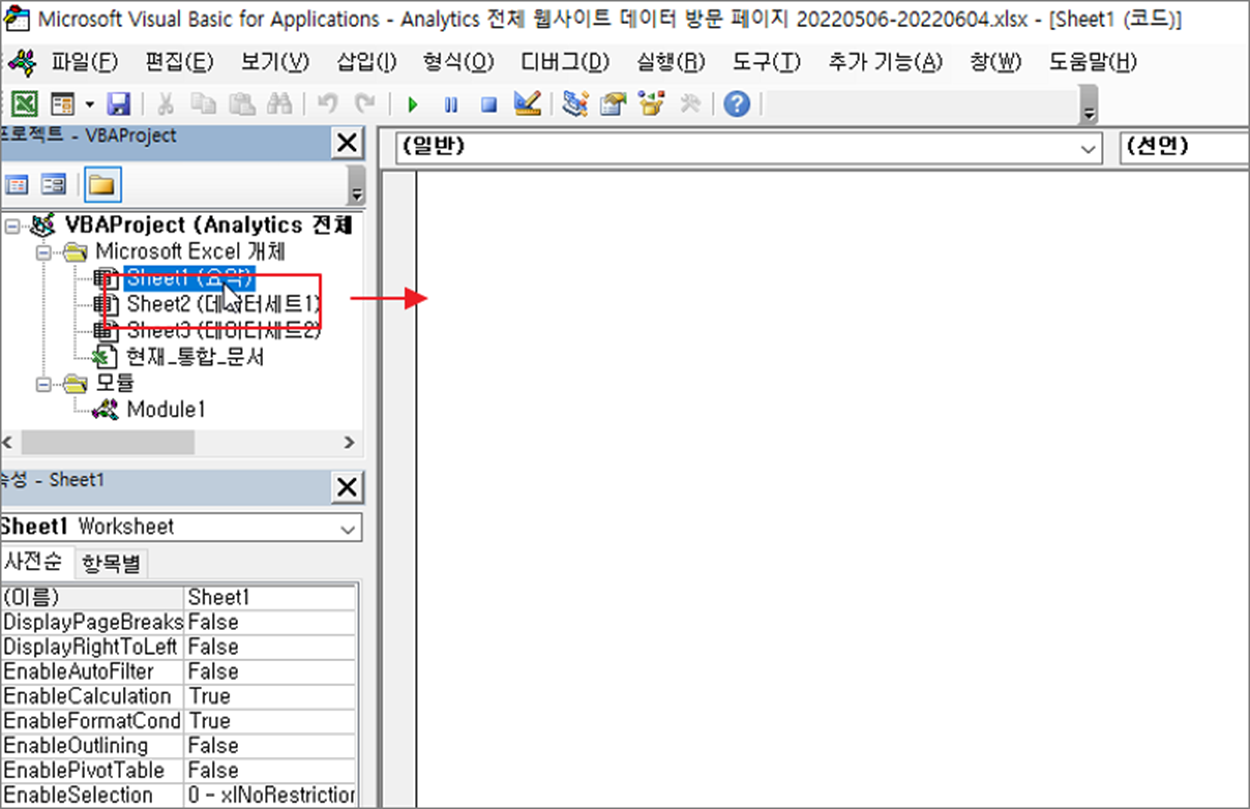Click the Reset stop square icon
1250x809 pixels.
click(488, 104)
